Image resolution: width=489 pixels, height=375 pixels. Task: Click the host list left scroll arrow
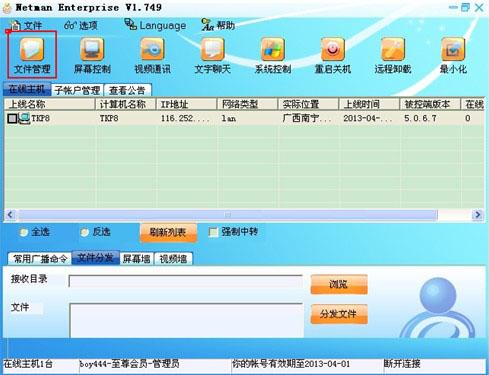[x=10, y=215]
